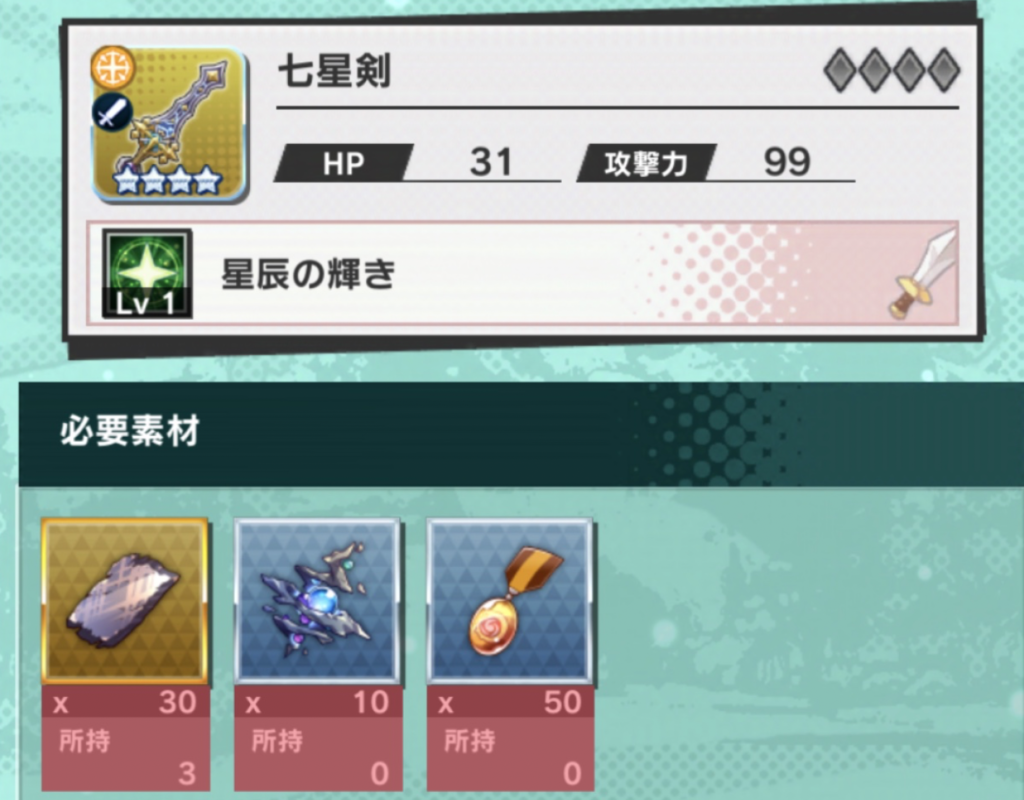Screen dimensions: 1024x800
Task: Tap the 攻撃力 stat label
Action: (647, 163)
